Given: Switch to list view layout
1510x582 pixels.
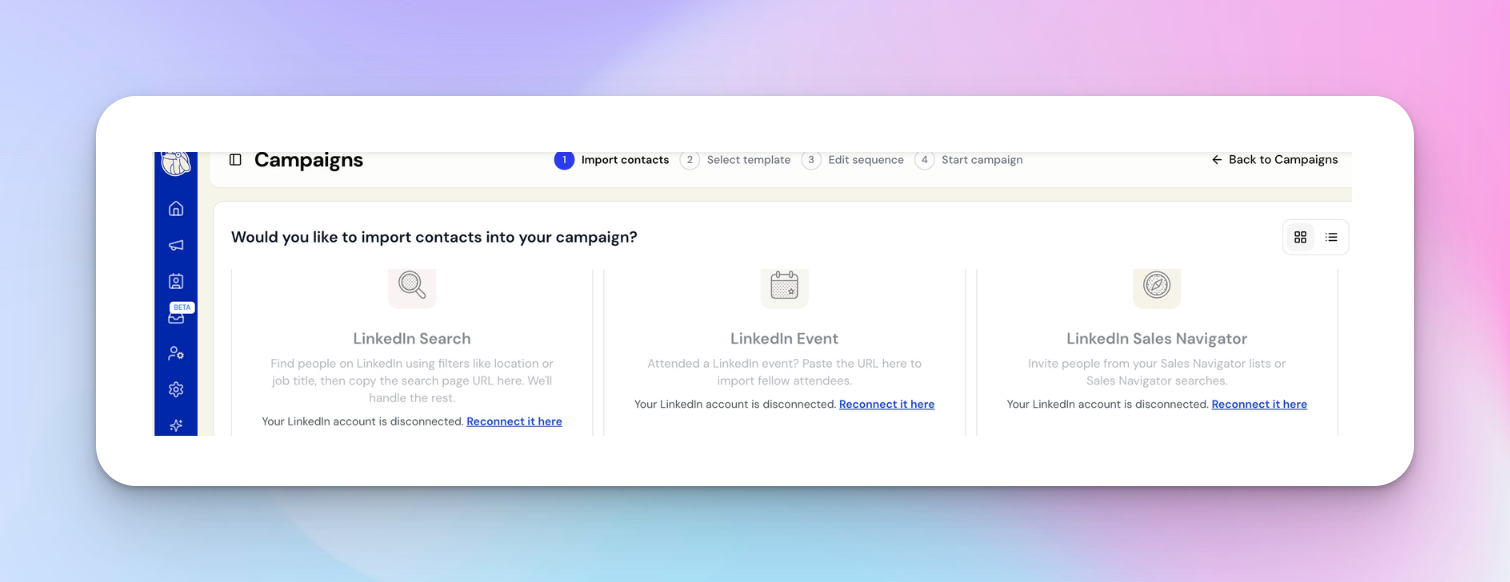Looking at the screenshot, I should (x=1331, y=237).
